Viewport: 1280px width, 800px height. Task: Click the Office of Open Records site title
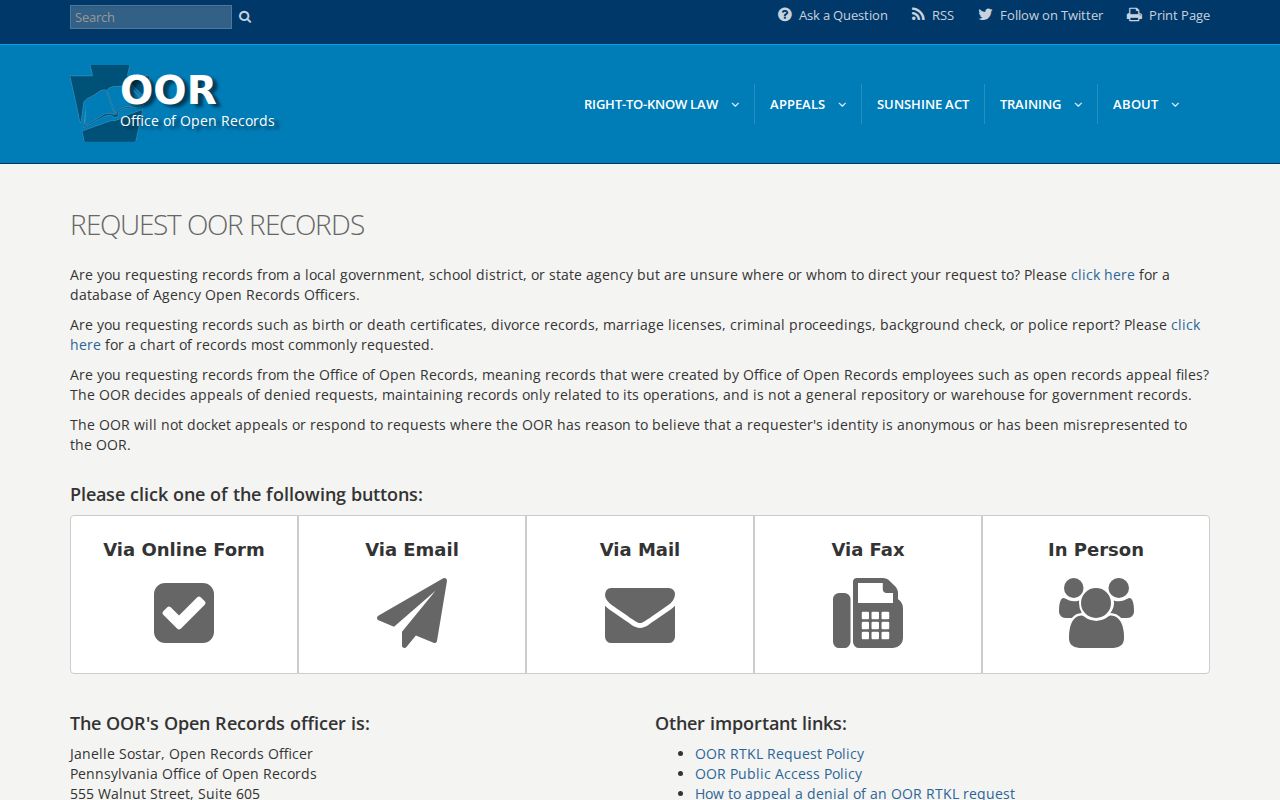coord(198,121)
